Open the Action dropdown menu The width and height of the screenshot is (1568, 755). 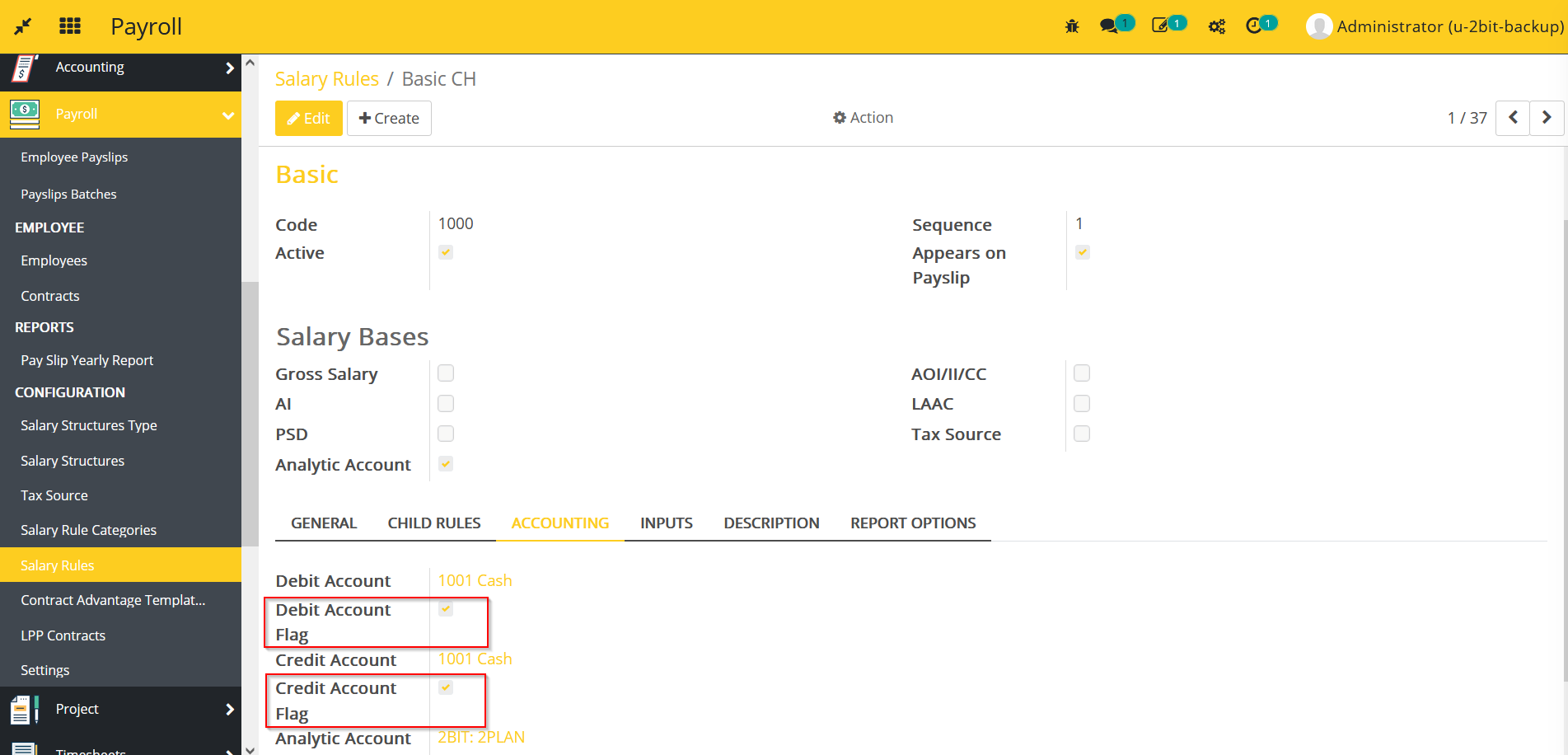coord(863,118)
